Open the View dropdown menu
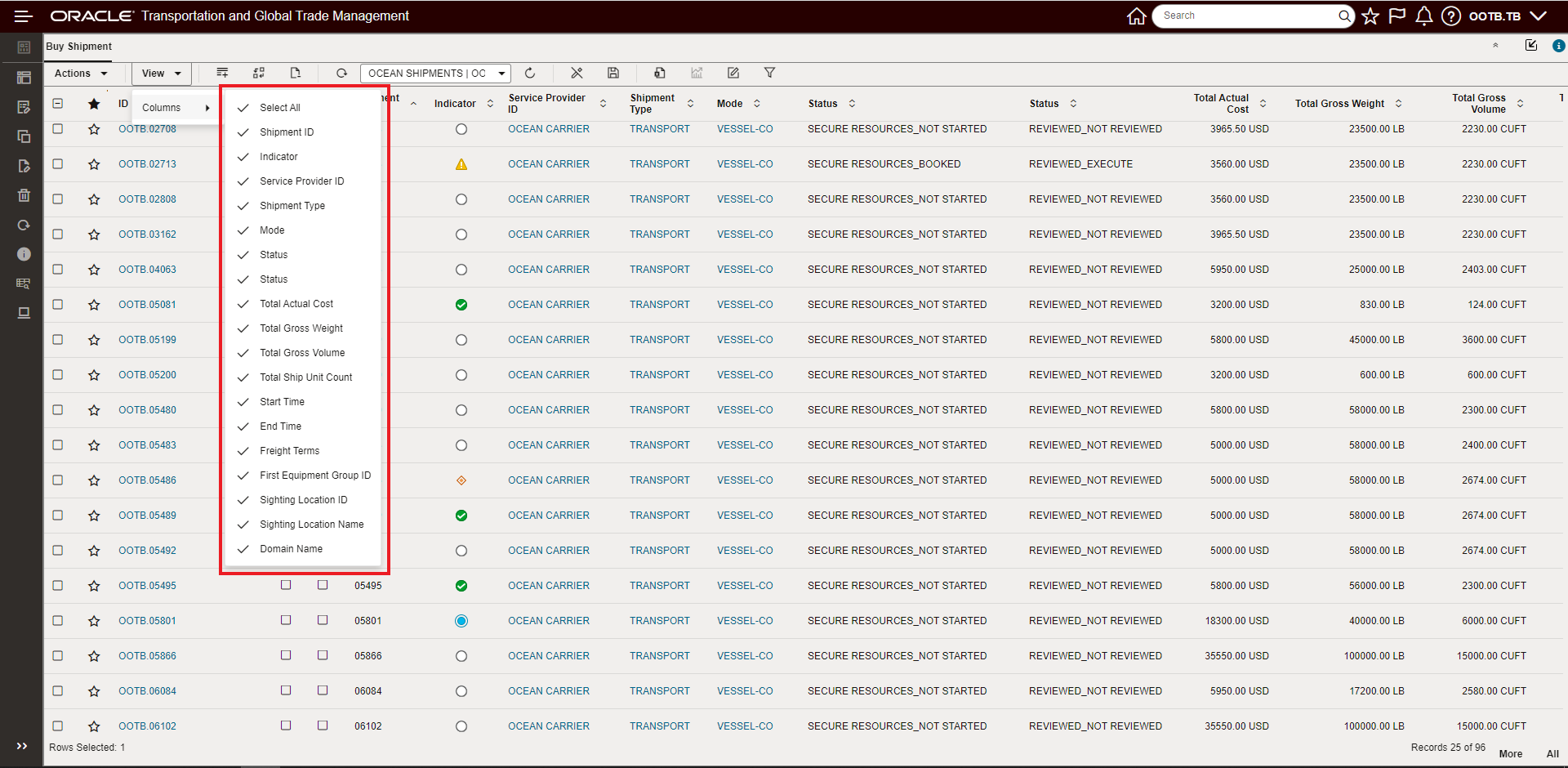 [161, 74]
